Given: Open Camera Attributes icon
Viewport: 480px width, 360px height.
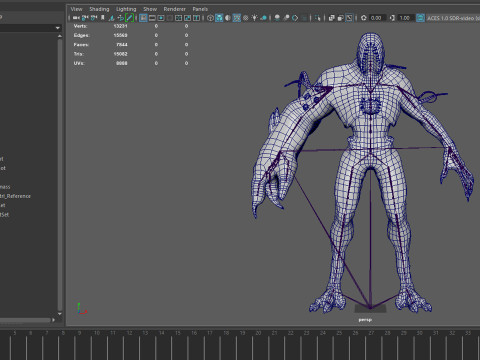Looking at the screenshot, I should 94,18.
